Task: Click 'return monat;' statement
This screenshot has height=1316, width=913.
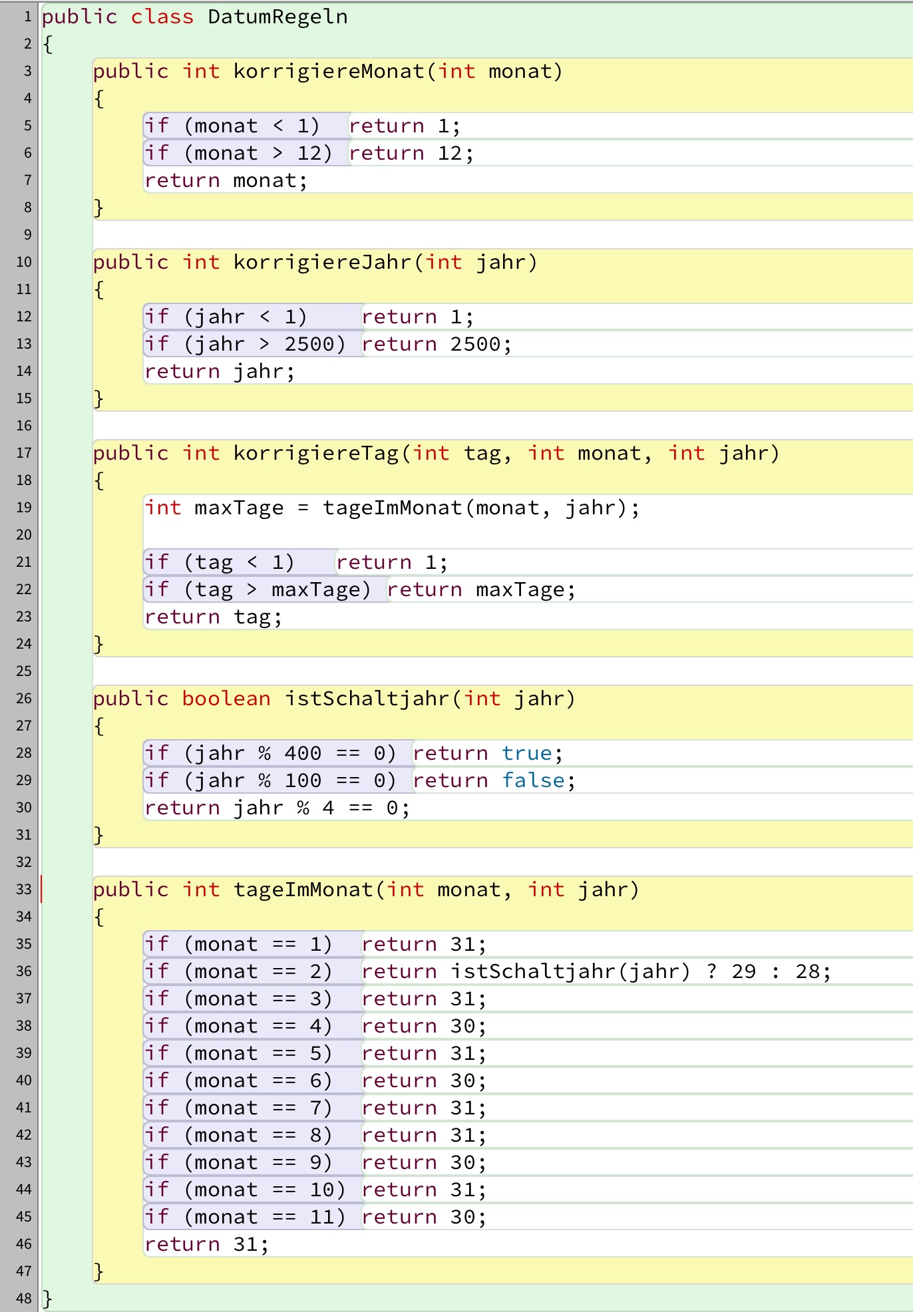Action: (x=226, y=180)
